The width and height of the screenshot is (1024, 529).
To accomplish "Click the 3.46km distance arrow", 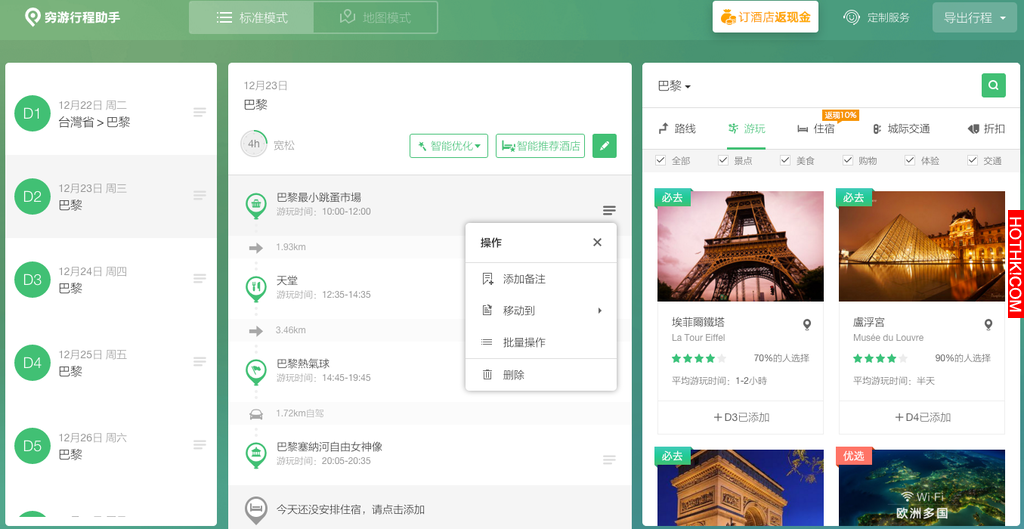I will point(256,330).
